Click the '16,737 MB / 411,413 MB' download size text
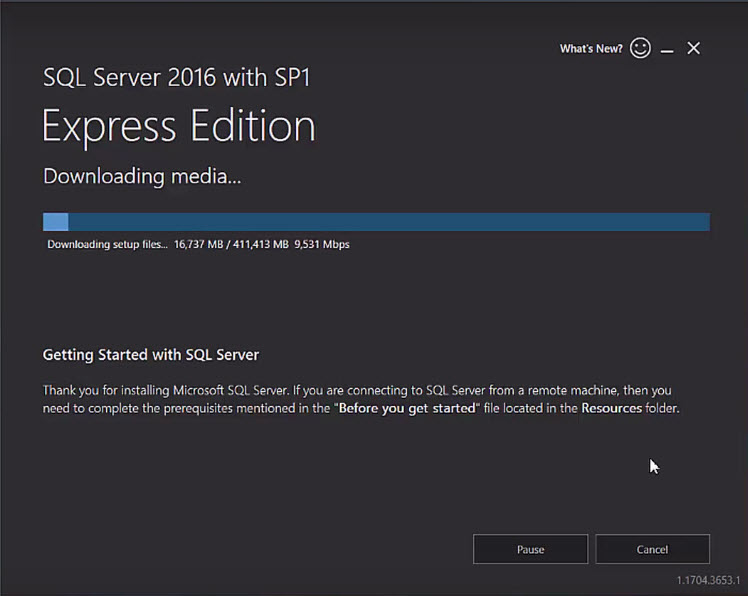The height and width of the screenshot is (596, 748). (231, 244)
